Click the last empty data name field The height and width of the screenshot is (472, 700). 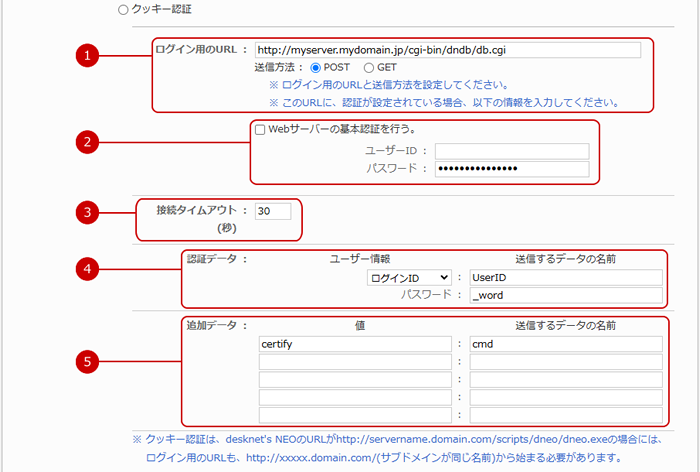(x=566, y=415)
